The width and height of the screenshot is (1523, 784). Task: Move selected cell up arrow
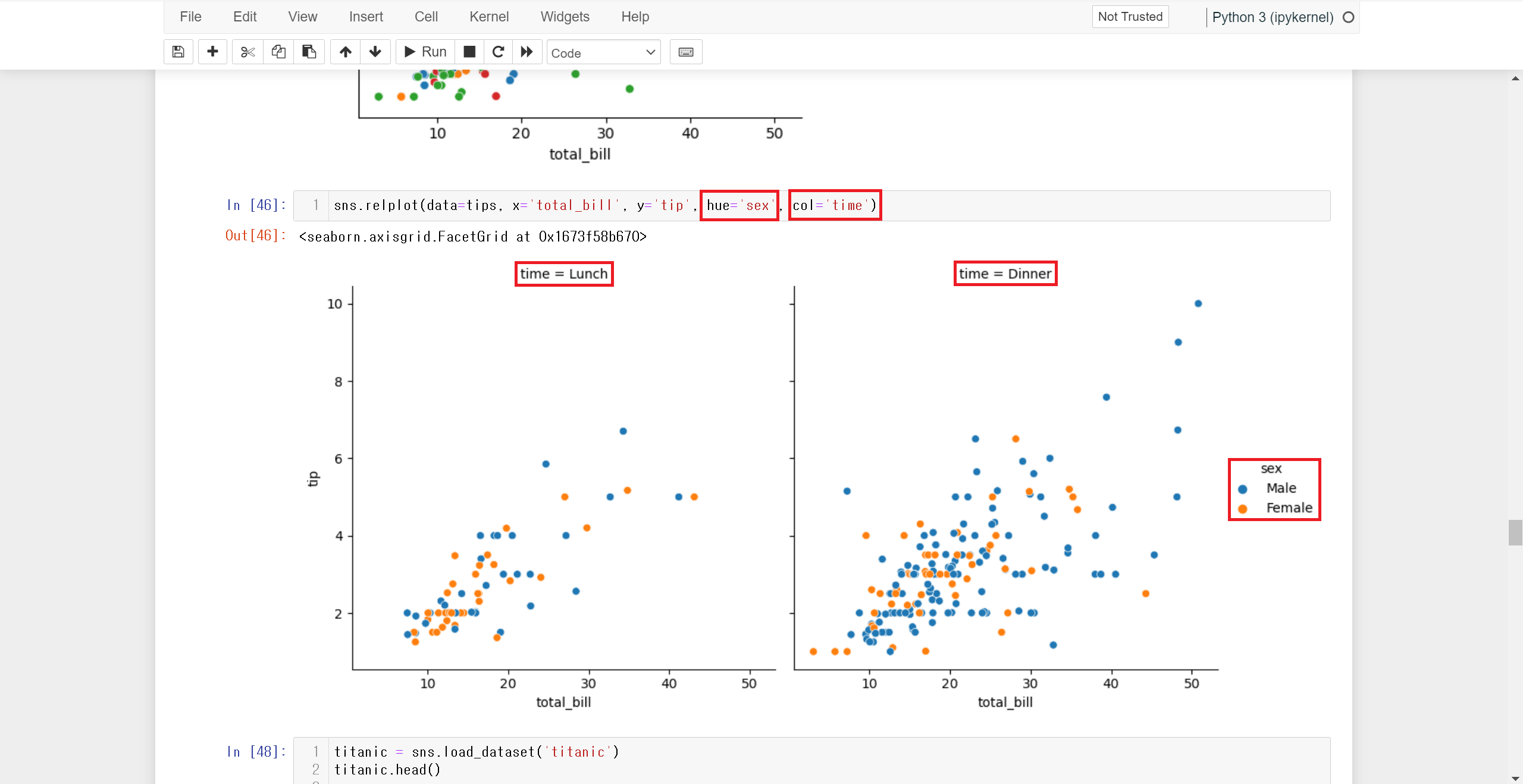(x=345, y=52)
